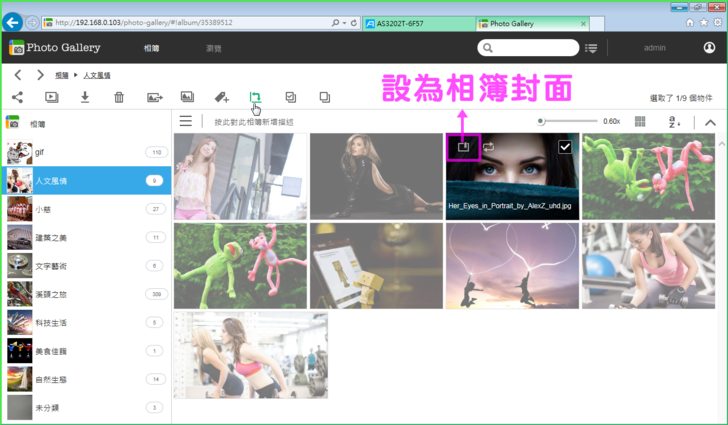Open the A-Z sort order dropdown
Screen dimensions: 728x425
[674, 121]
